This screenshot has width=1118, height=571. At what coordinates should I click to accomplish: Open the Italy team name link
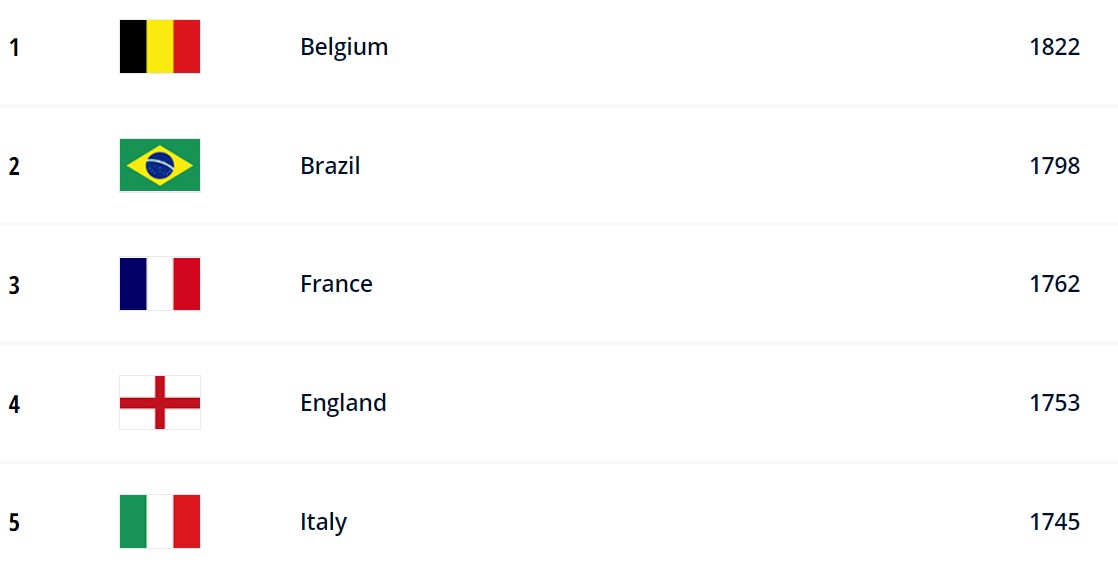pos(323,523)
